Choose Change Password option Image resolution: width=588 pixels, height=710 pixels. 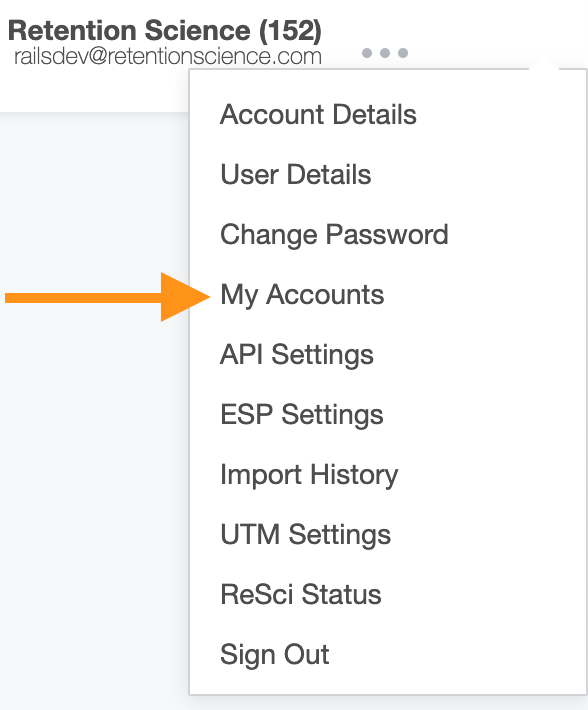334,235
